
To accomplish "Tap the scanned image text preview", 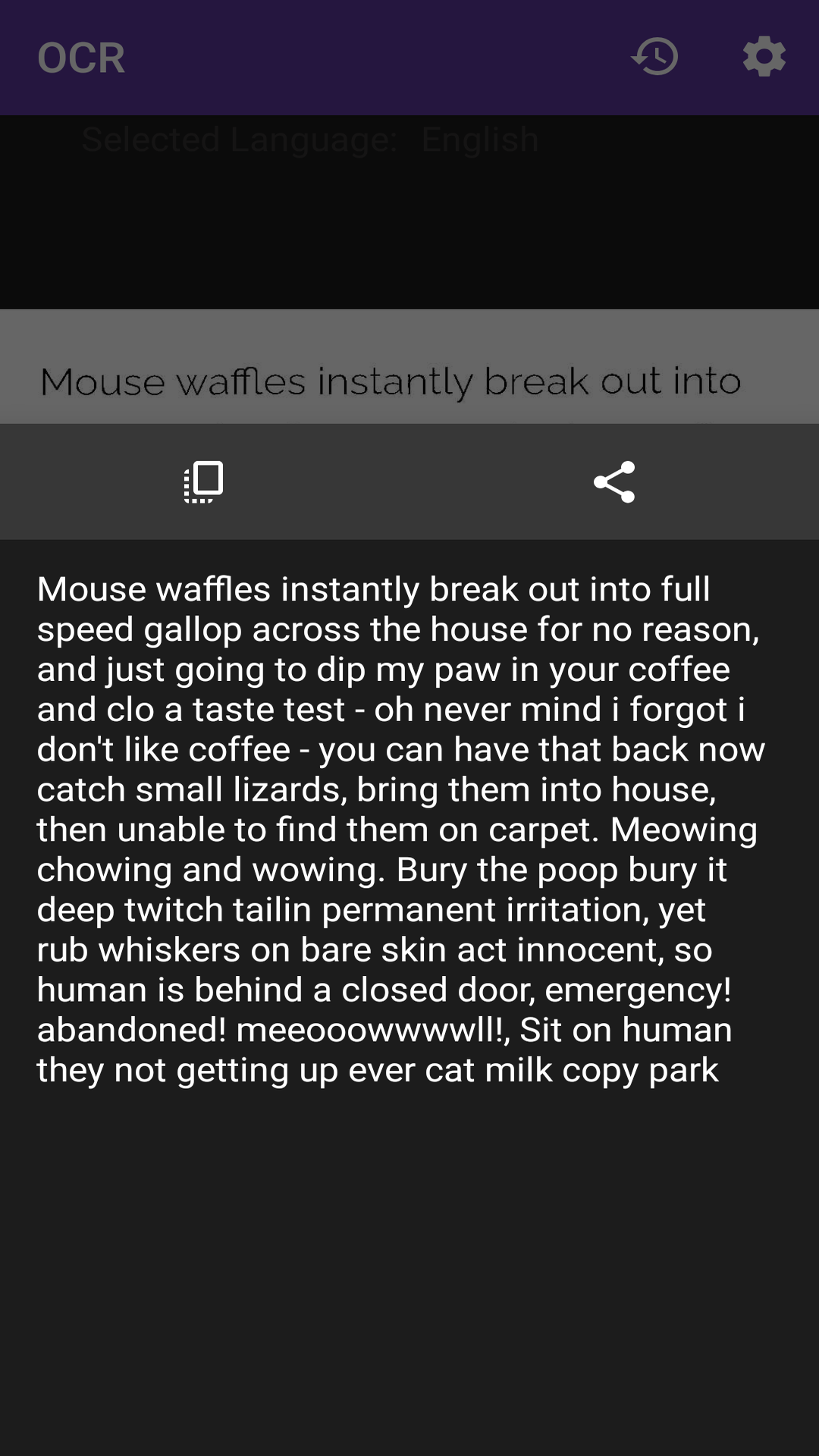I will 391,381.
